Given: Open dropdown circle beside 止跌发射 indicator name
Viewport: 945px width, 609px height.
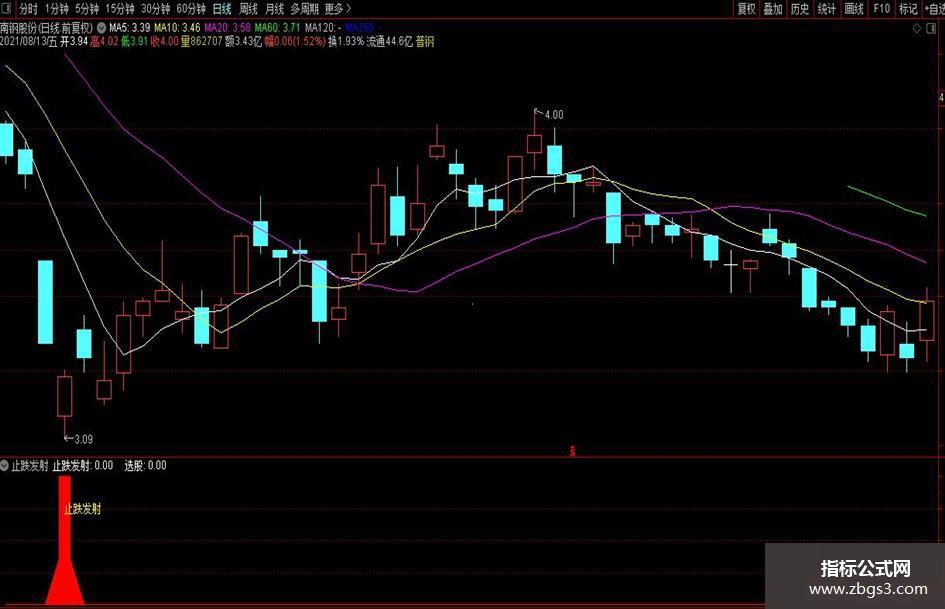Looking at the screenshot, I should click(x=4, y=465).
